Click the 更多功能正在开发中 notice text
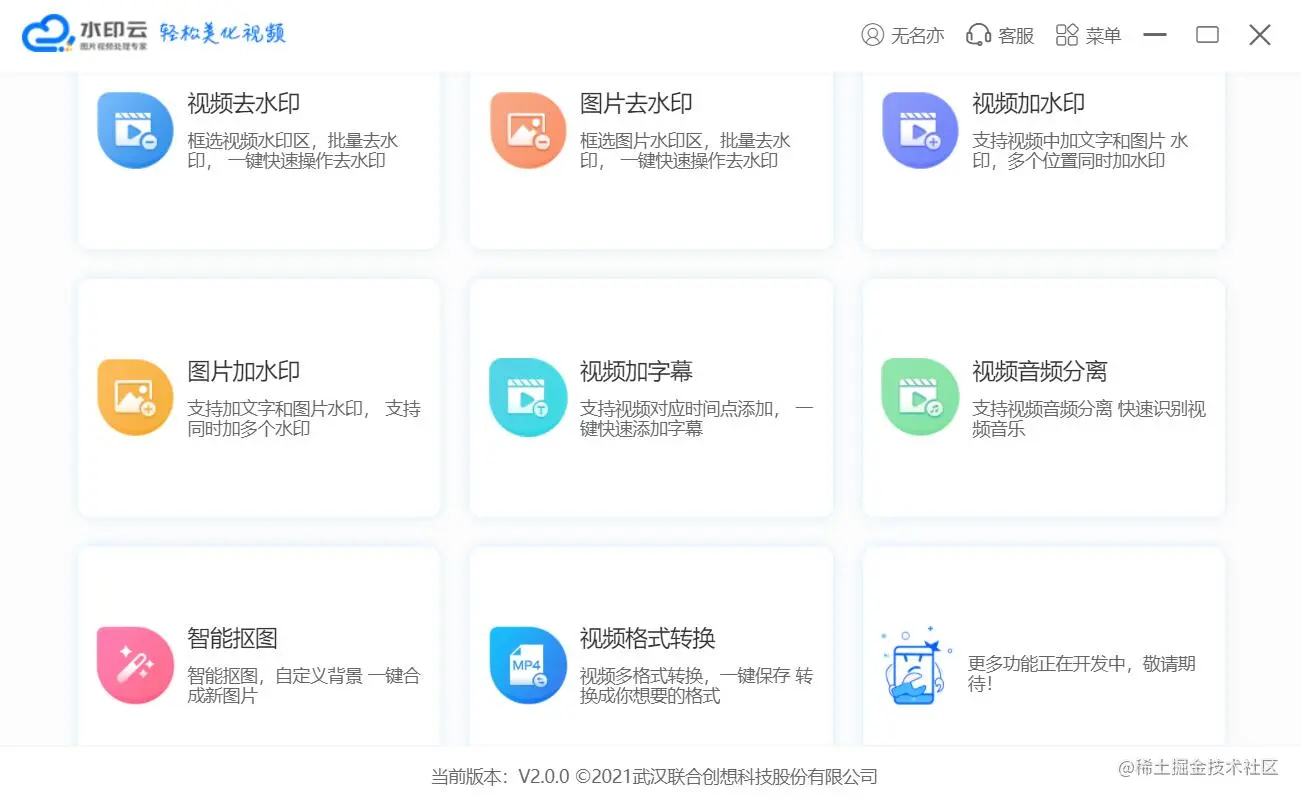 pyautogui.click(x=1082, y=674)
